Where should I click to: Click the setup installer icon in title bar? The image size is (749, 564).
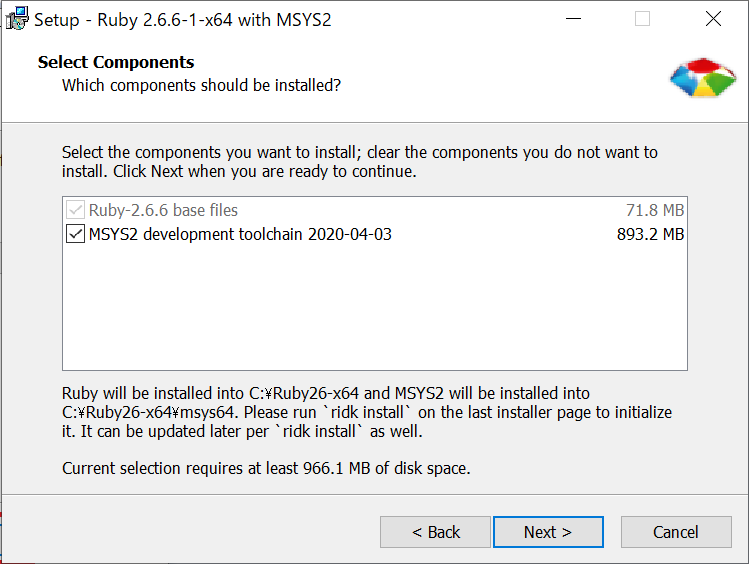tap(17, 19)
